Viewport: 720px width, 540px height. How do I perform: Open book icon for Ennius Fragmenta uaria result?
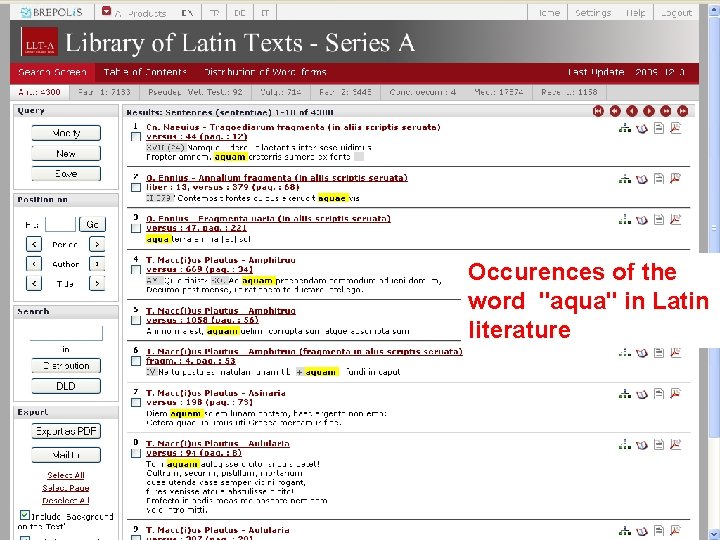tap(642, 219)
